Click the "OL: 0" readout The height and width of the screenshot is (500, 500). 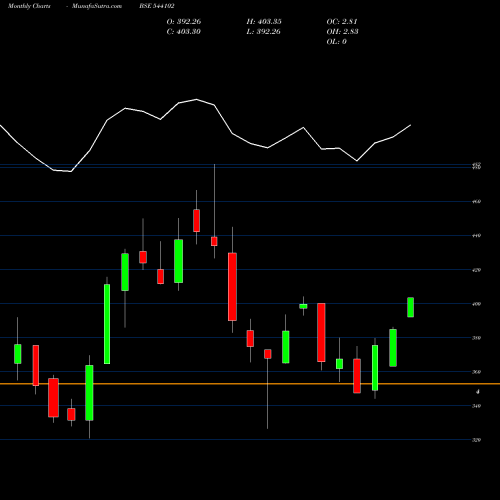point(337,42)
